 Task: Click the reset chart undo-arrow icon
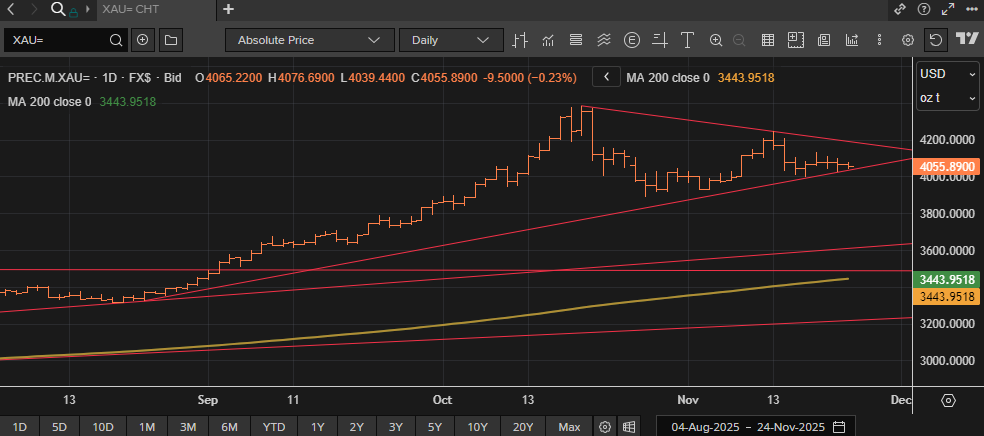935,40
